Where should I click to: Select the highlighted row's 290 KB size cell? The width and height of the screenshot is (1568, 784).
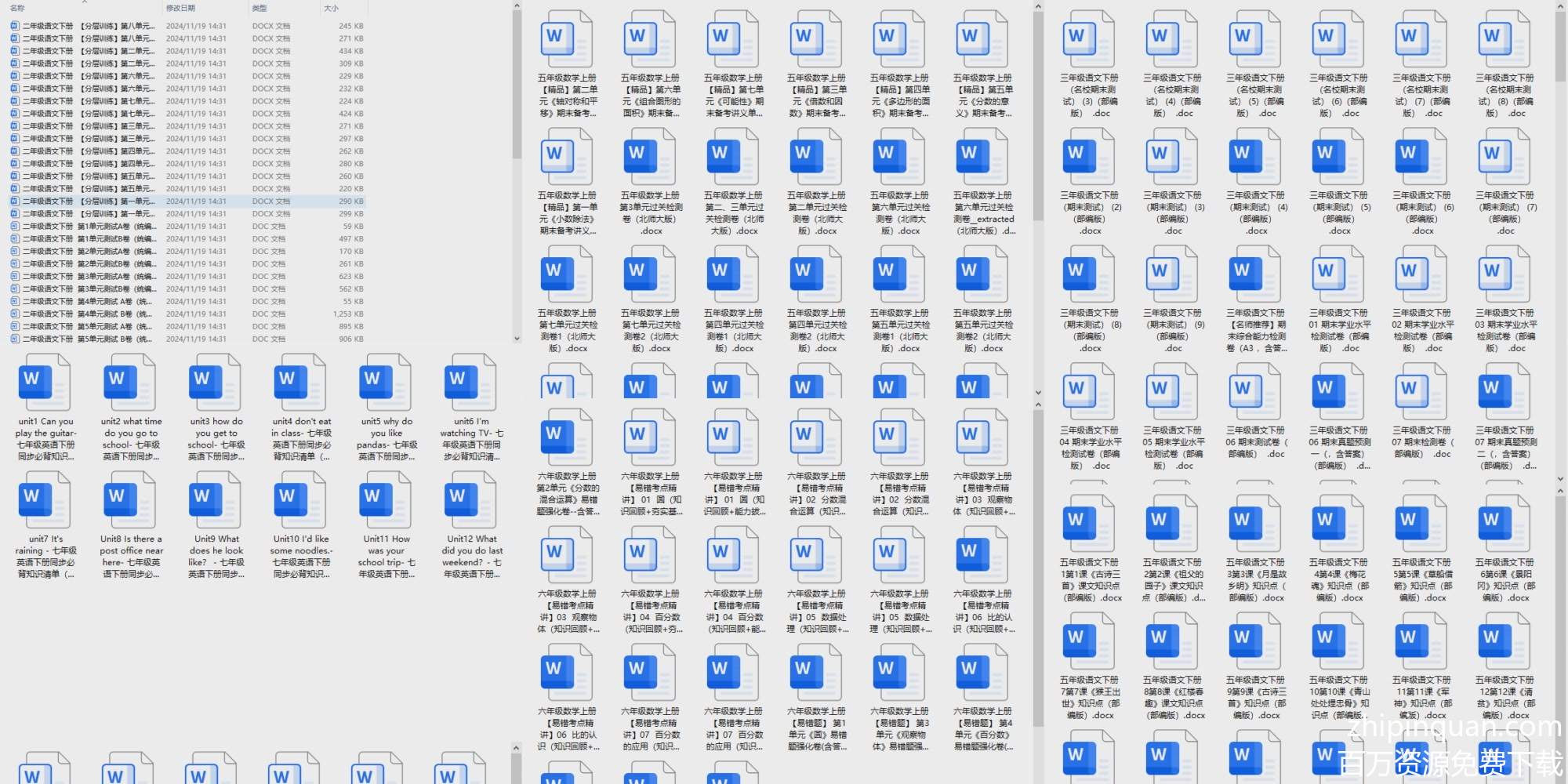click(x=350, y=201)
